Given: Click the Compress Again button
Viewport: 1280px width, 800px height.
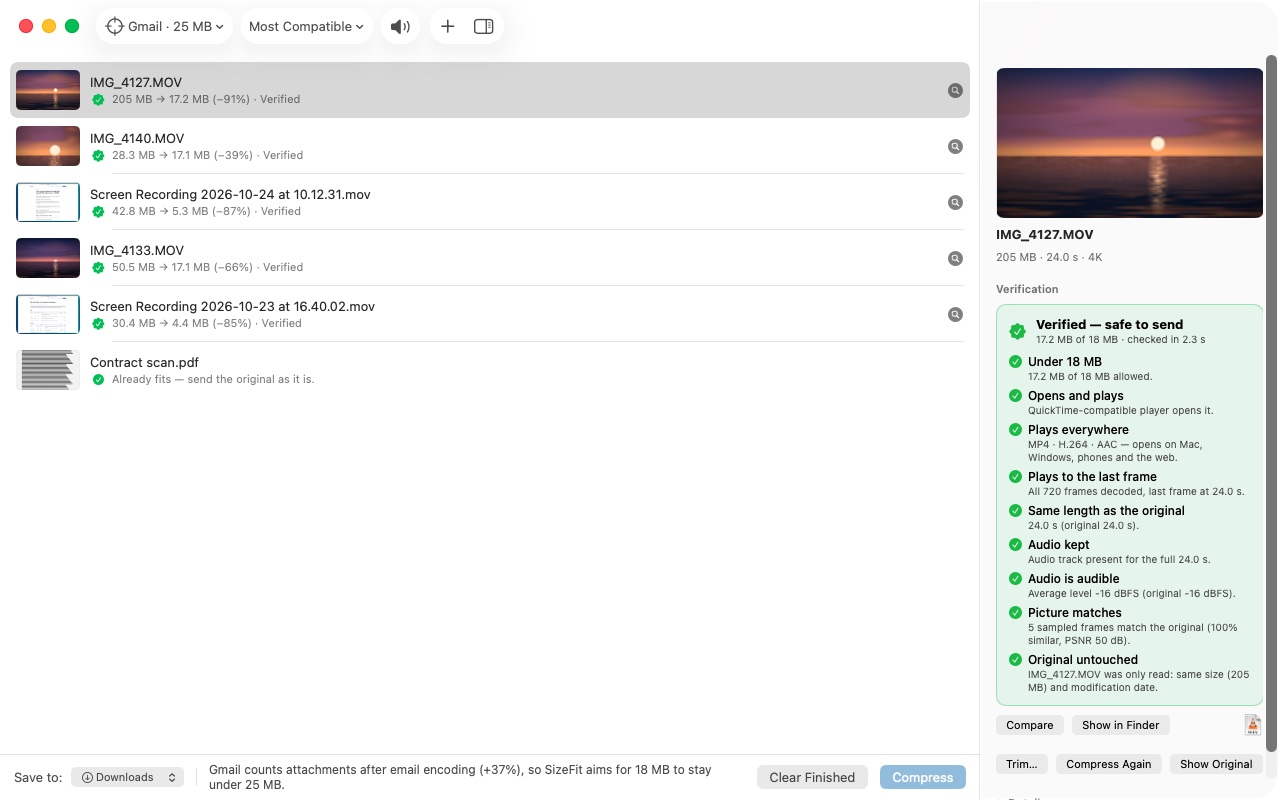Looking at the screenshot, I should [x=1109, y=764].
